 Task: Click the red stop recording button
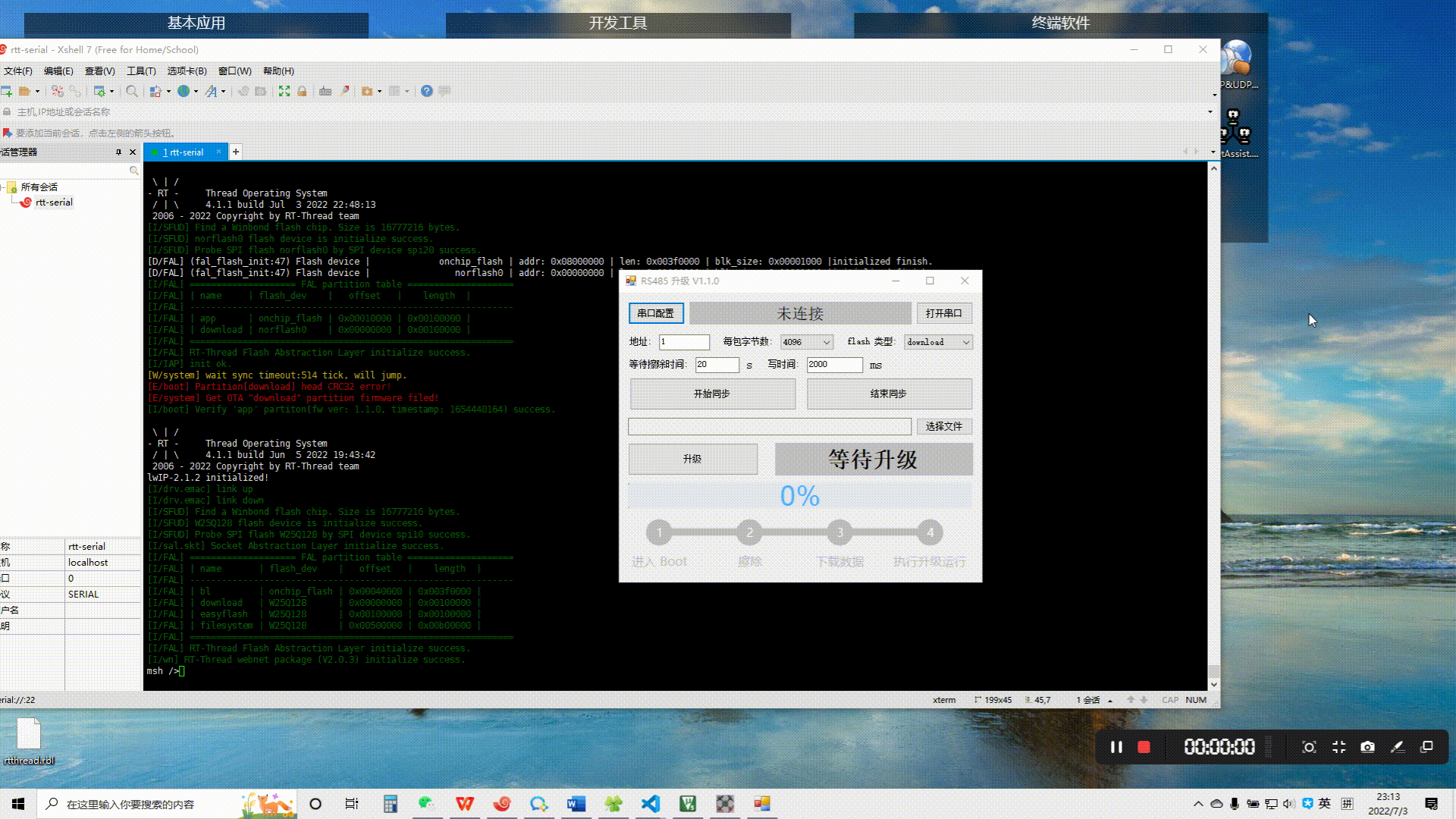coord(1144,747)
